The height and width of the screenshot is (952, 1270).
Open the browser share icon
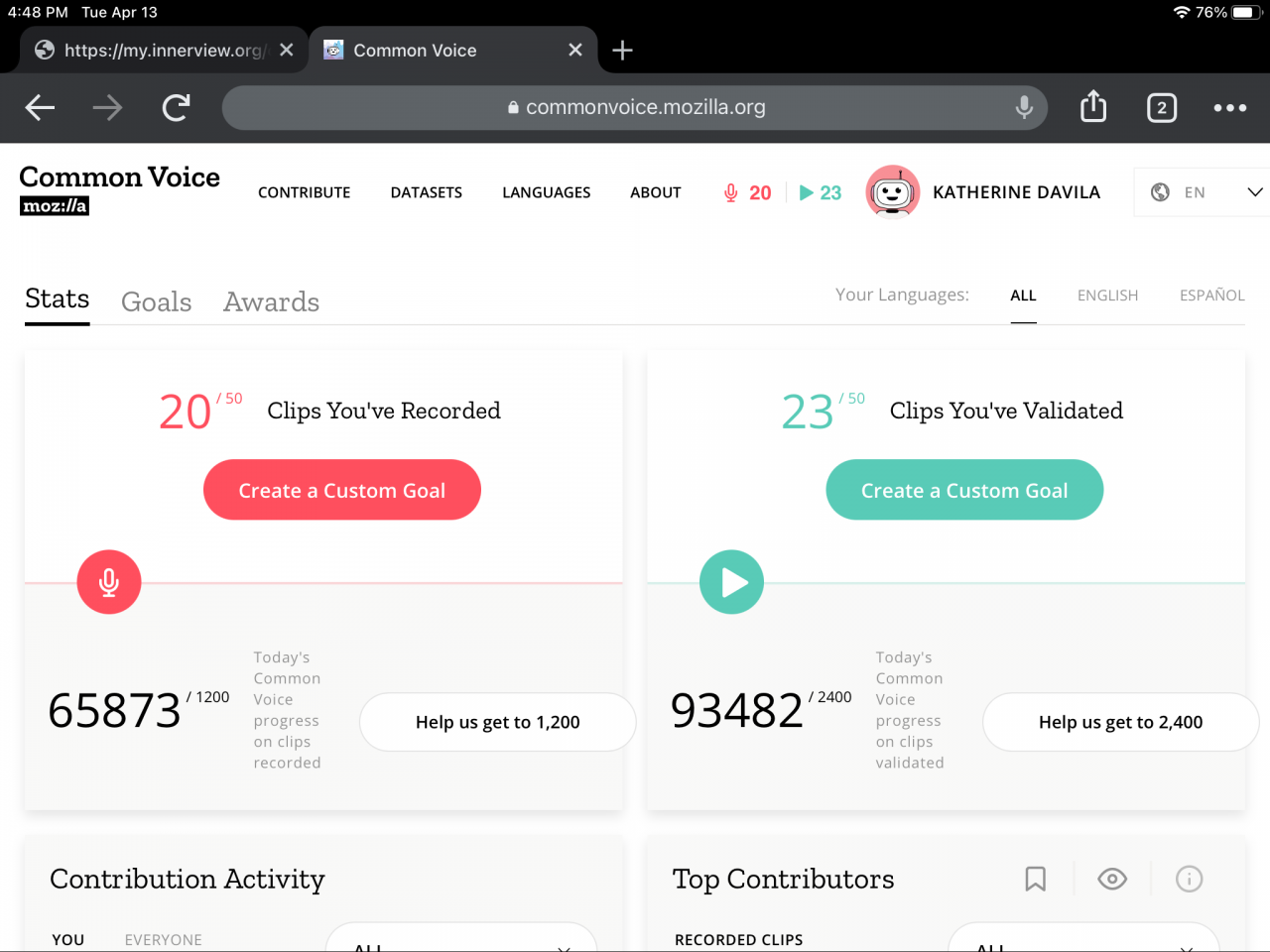1093,106
